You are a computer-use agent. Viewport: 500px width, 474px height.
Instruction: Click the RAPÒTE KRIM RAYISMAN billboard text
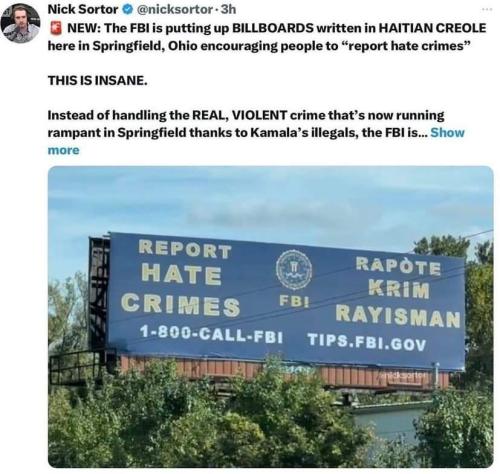398,292
